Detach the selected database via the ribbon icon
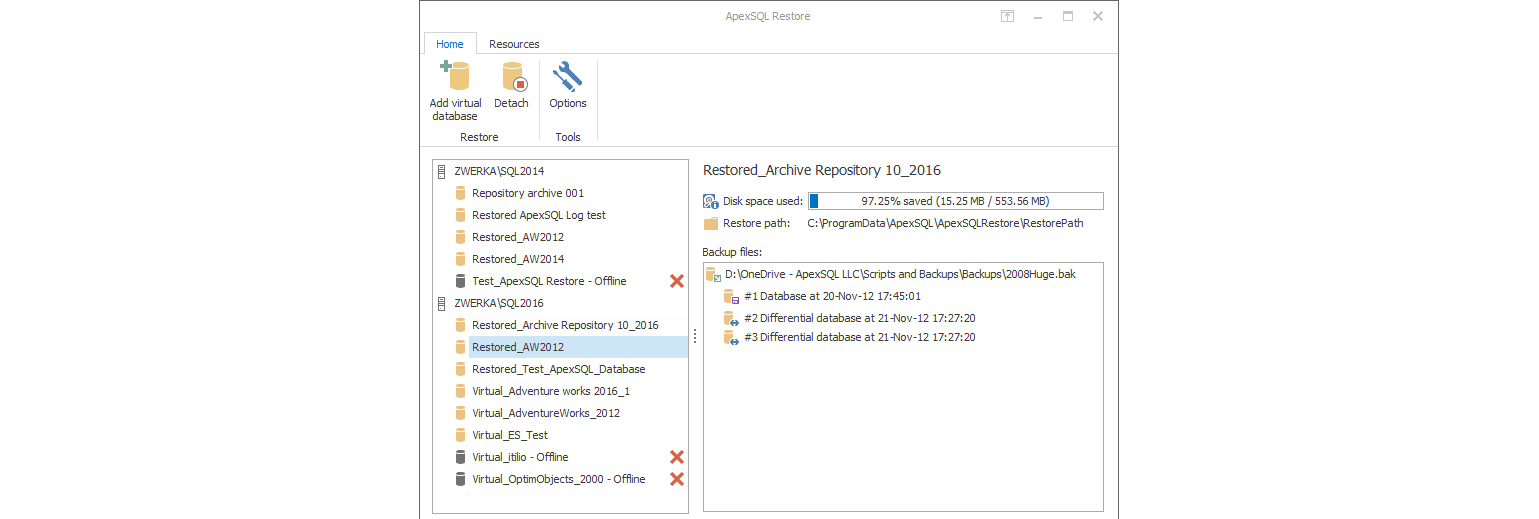Image resolution: width=1539 pixels, height=519 pixels. point(512,77)
